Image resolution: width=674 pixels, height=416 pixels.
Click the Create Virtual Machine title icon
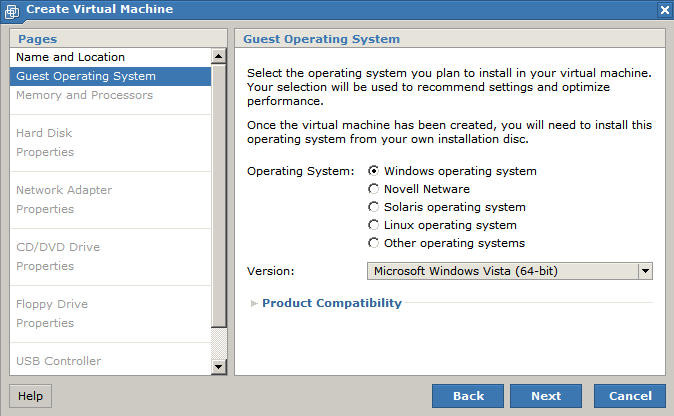(12, 11)
